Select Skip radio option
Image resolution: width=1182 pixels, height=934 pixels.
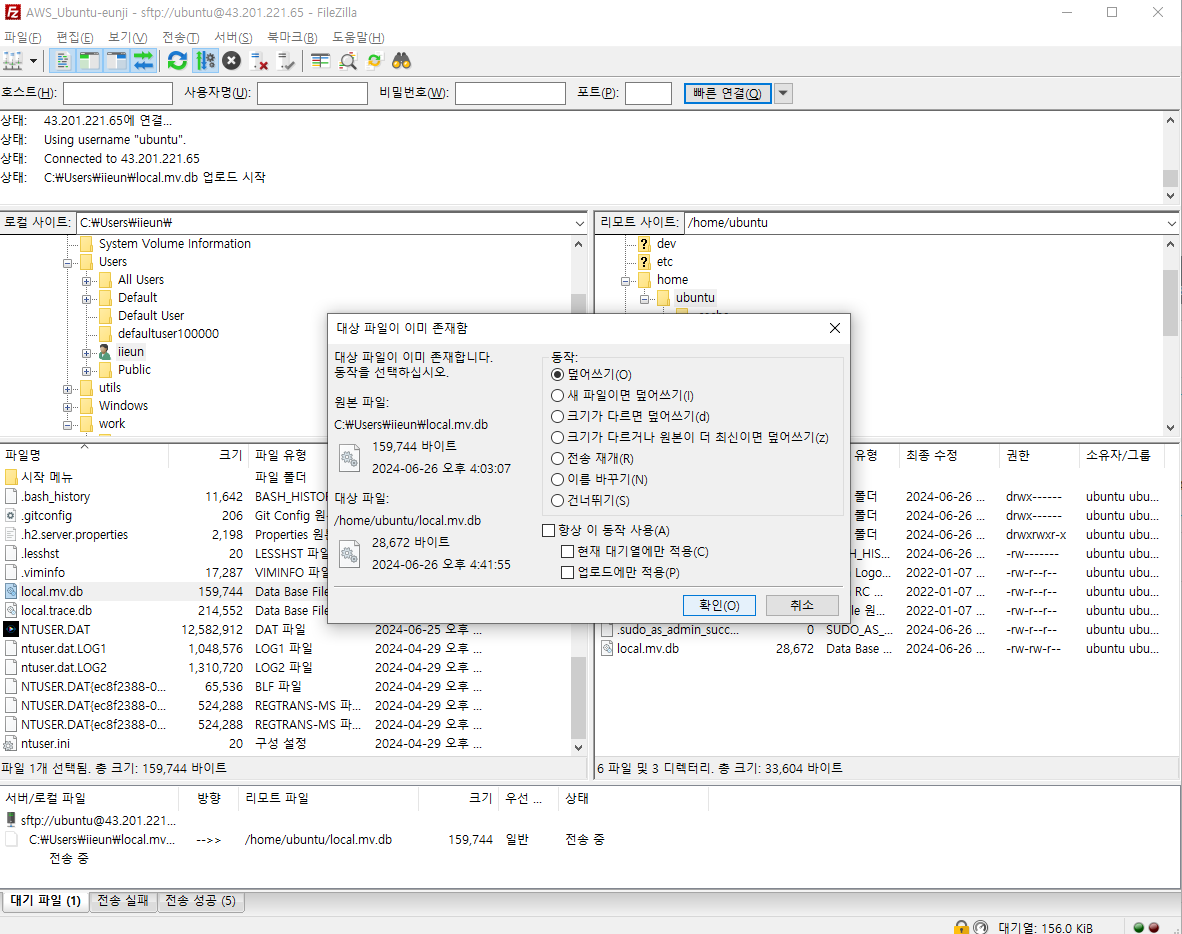(557, 501)
